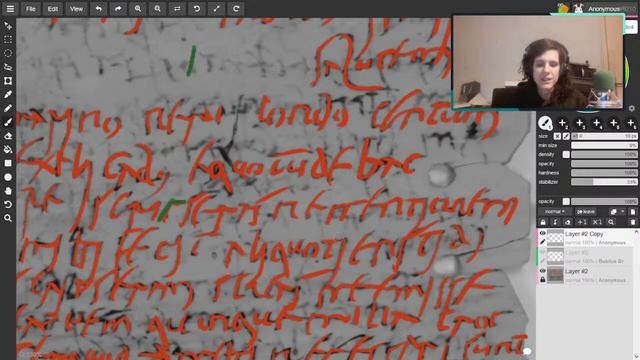This screenshot has height=360, width=640.
Task: Toggle the layer lock button
Action: pos(543,222)
